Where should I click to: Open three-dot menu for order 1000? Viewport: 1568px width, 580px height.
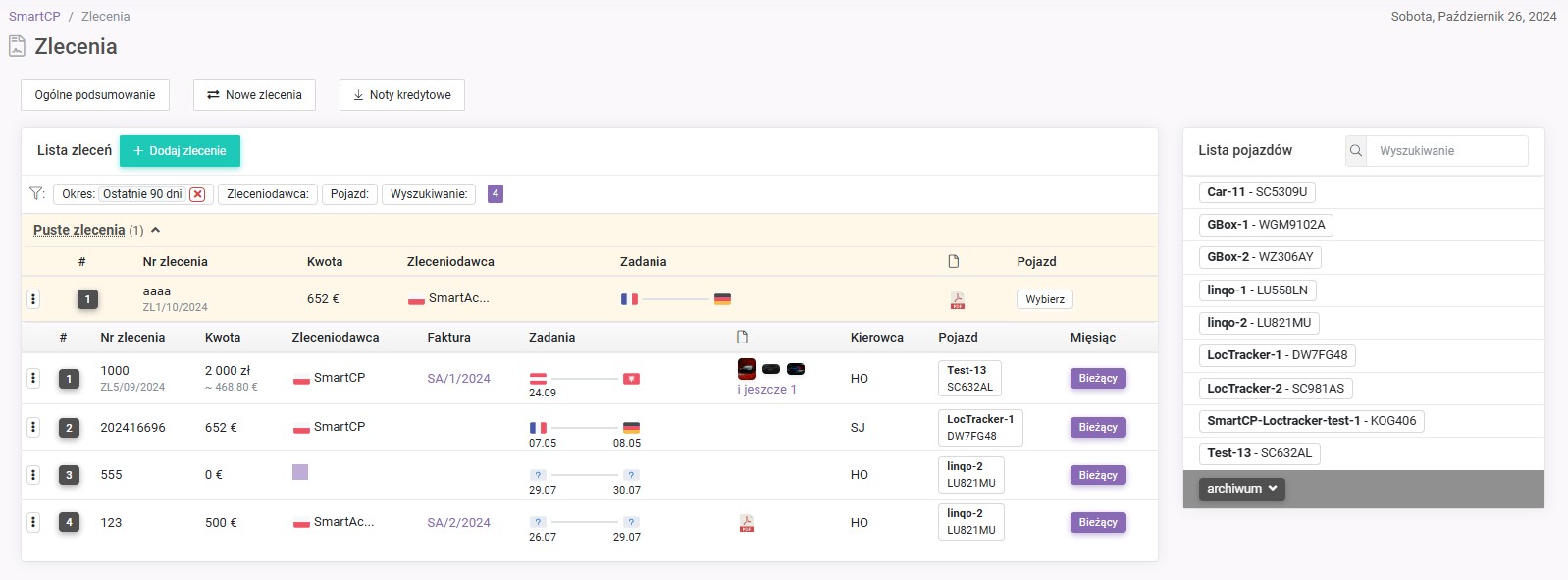click(33, 378)
